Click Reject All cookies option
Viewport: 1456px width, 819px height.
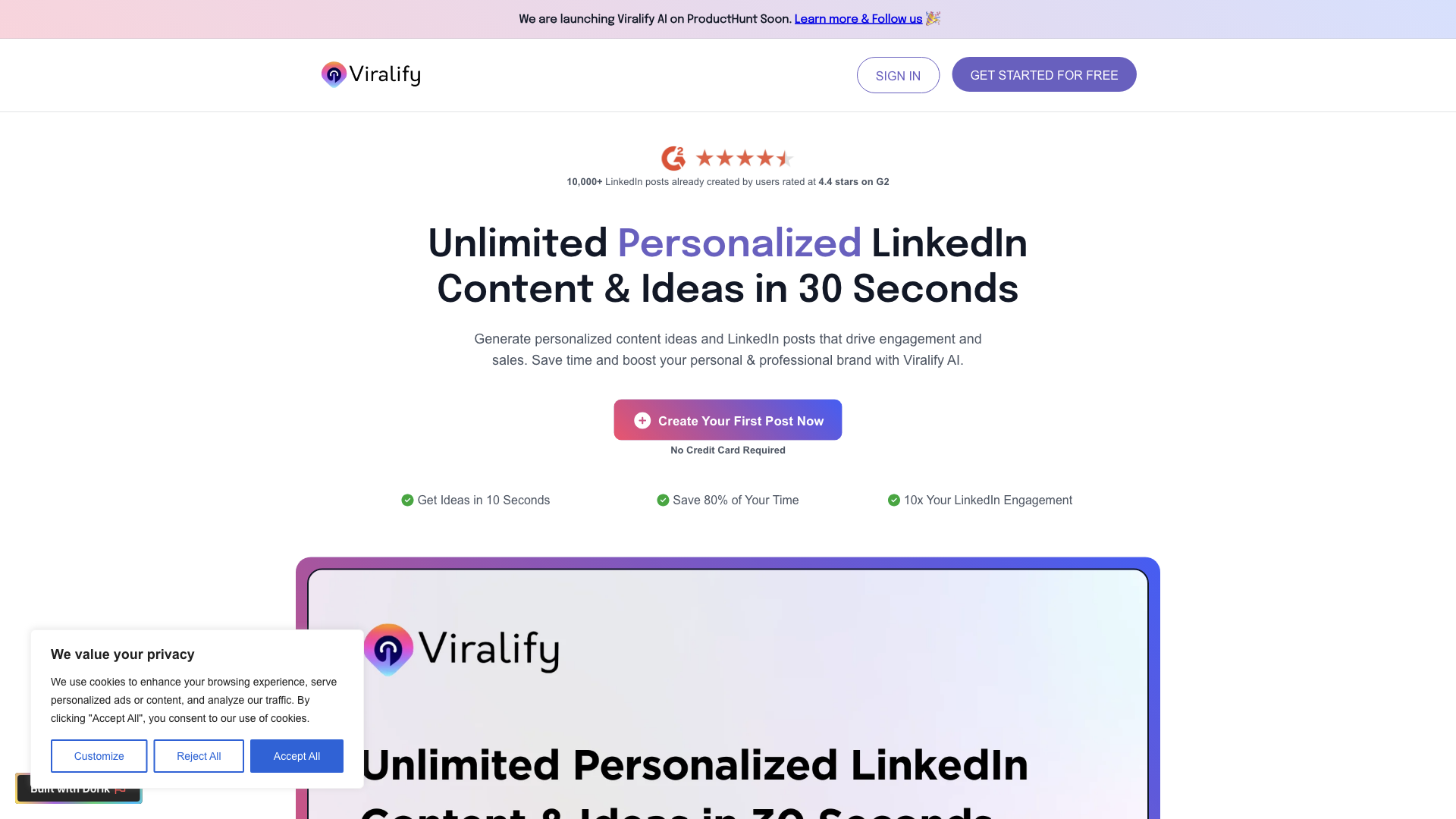[x=198, y=756]
